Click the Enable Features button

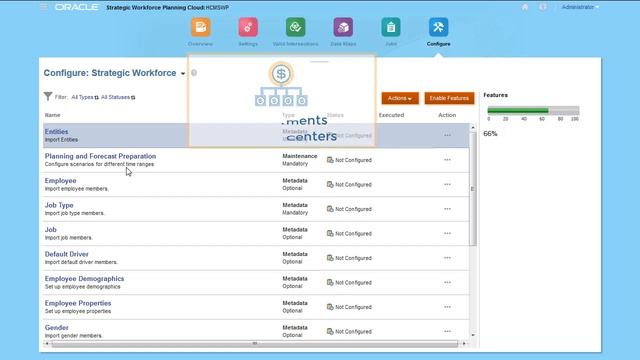coord(449,98)
